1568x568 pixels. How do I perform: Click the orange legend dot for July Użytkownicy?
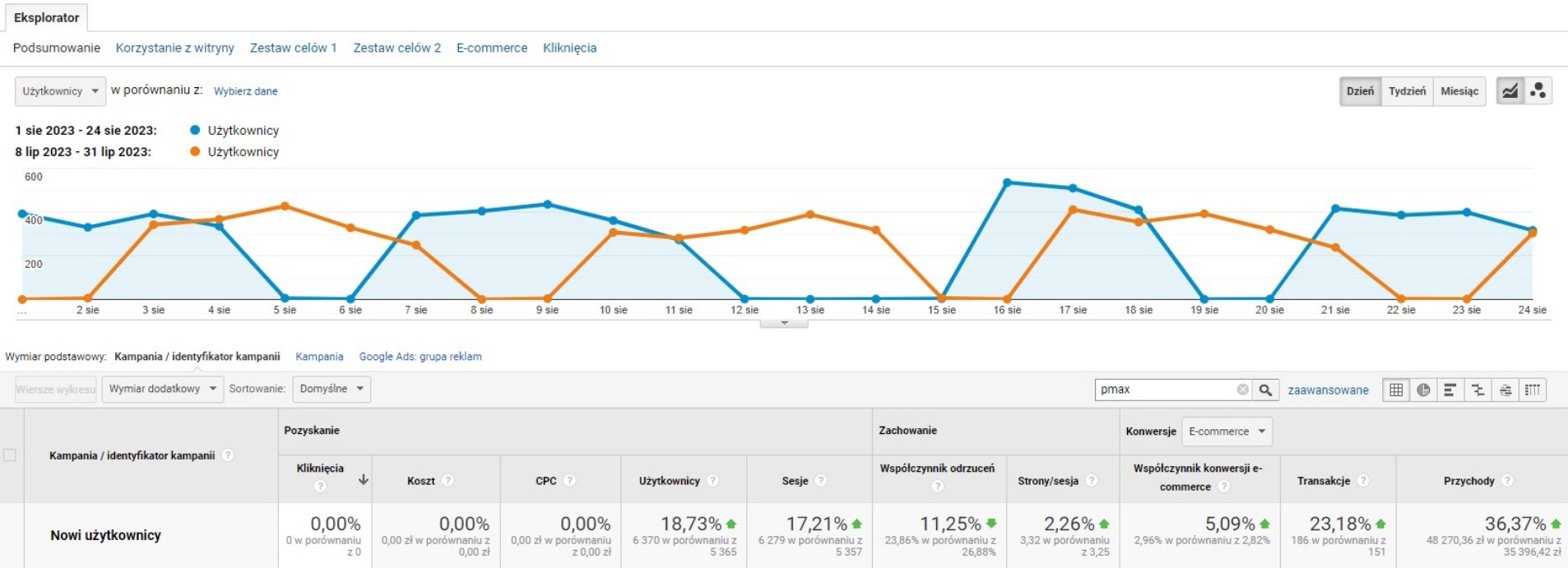[x=195, y=151]
